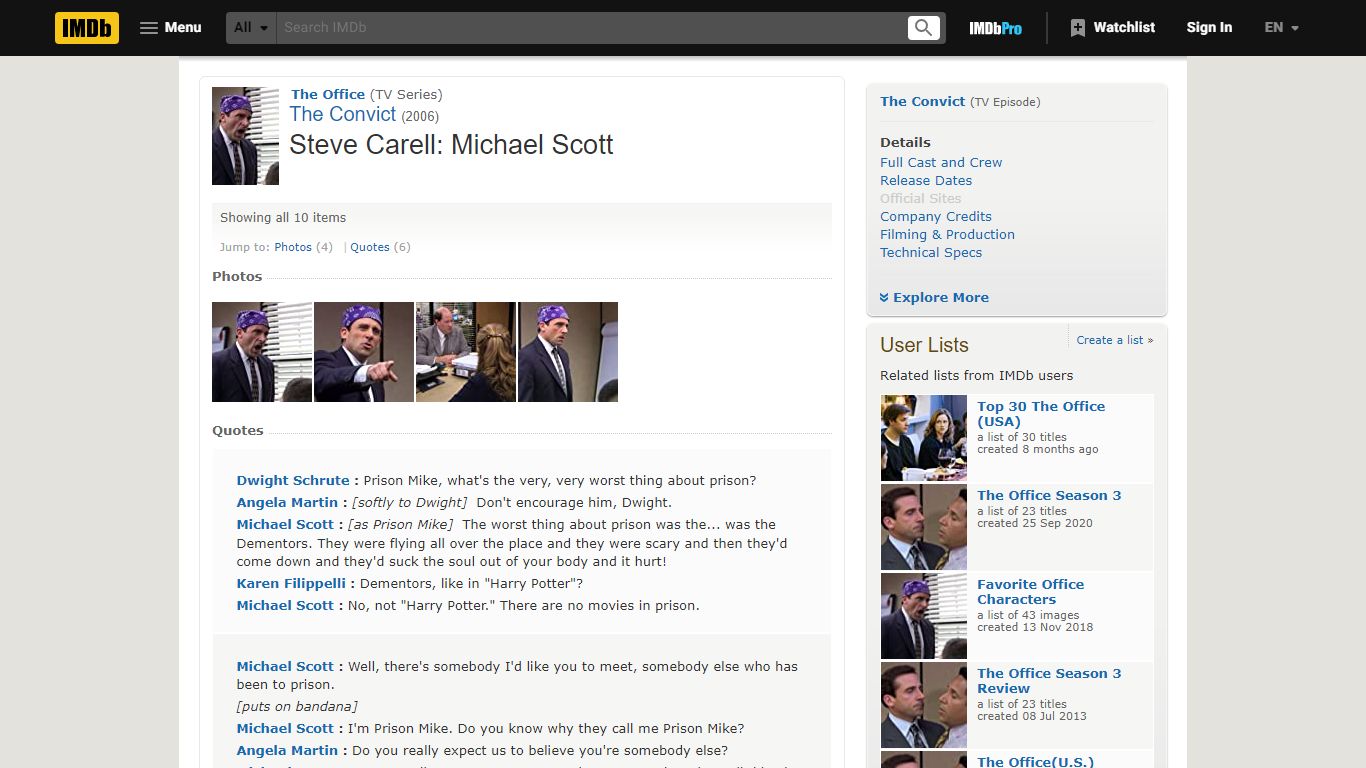Open the Release Dates page
Image resolution: width=1366 pixels, height=768 pixels.
point(925,180)
